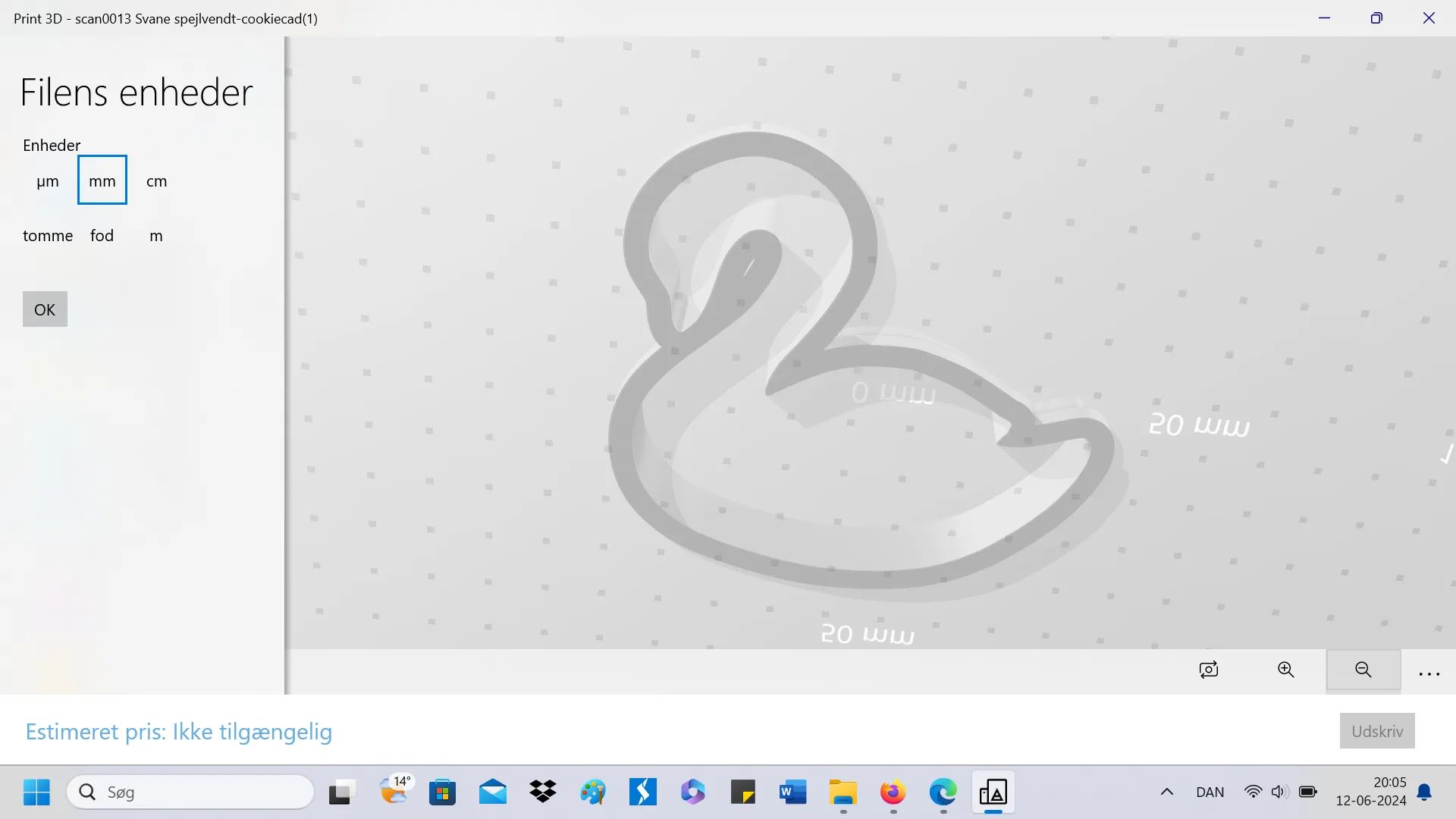This screenshot has width=1456, height=819.
Task: Open Firefox from the taskbar
Action: coord(893,792)
